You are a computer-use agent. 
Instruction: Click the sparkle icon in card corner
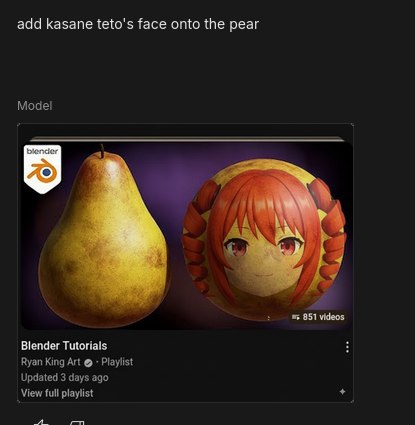click(342, 392)
